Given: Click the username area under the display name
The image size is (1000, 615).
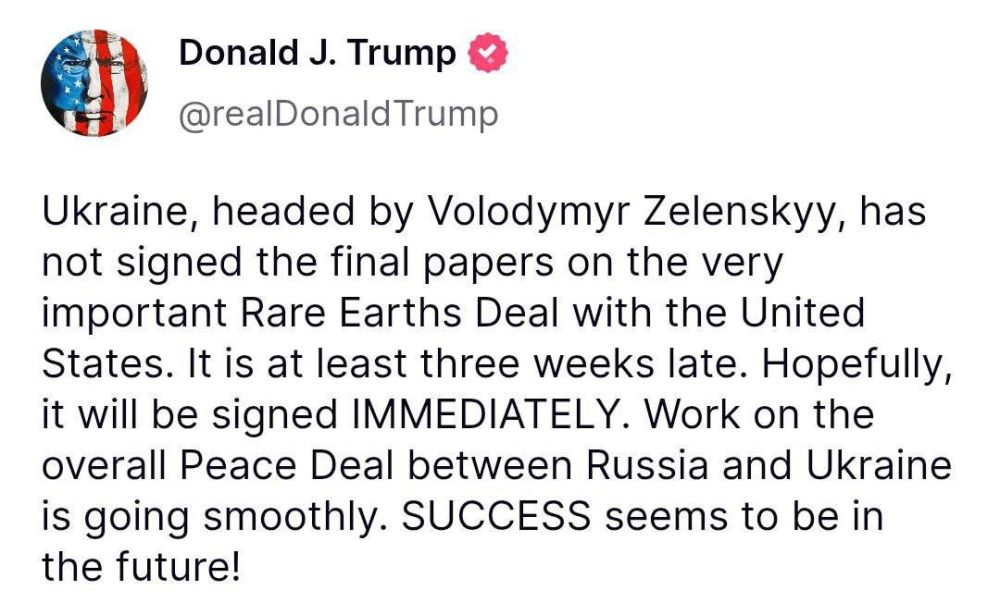Looking at the screenshot, I should tap(340, 113).
